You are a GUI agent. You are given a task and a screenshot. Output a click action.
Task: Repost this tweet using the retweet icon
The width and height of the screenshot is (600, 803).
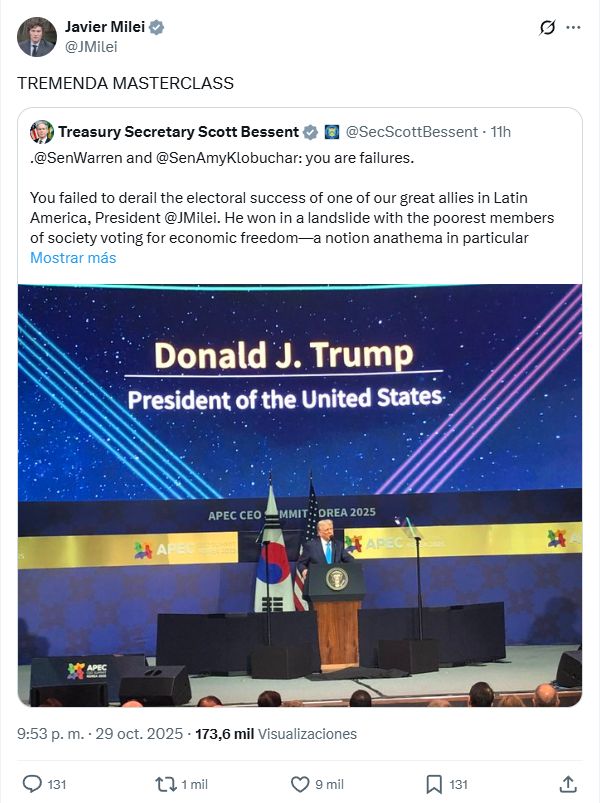coord(165,784)
